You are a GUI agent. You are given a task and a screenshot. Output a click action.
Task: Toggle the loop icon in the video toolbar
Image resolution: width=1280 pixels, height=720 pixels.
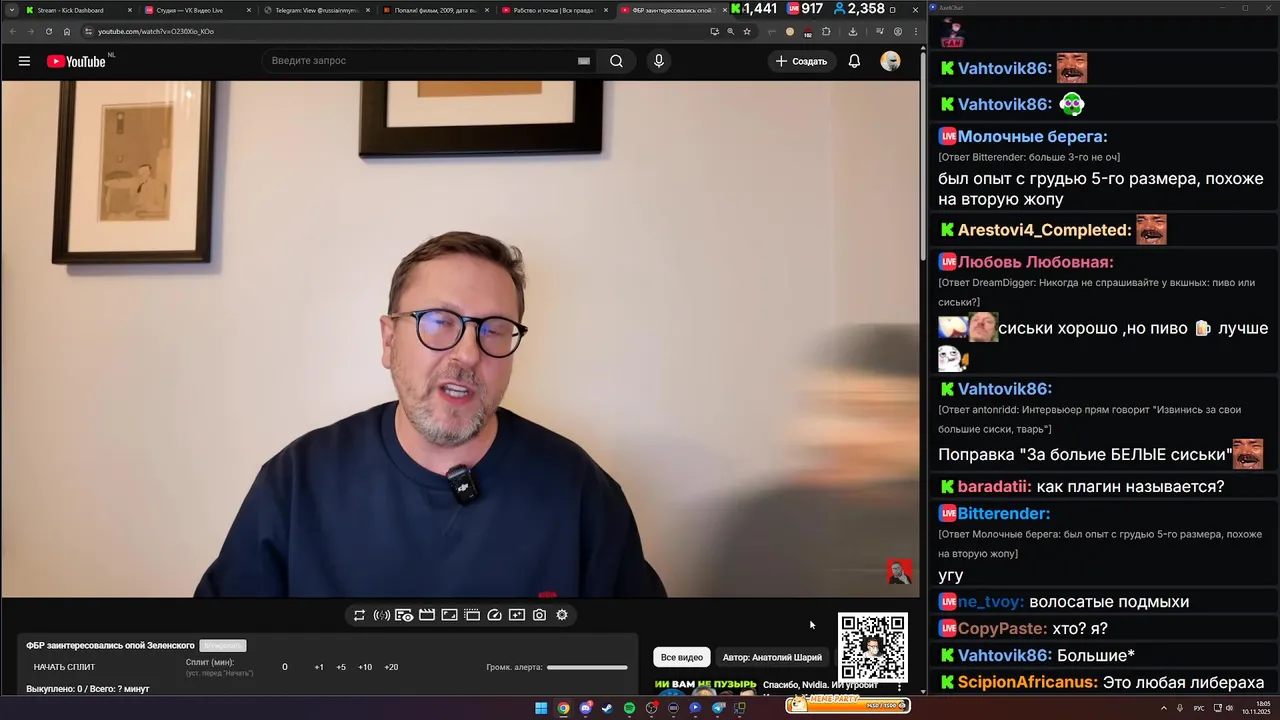click(359, 615)
